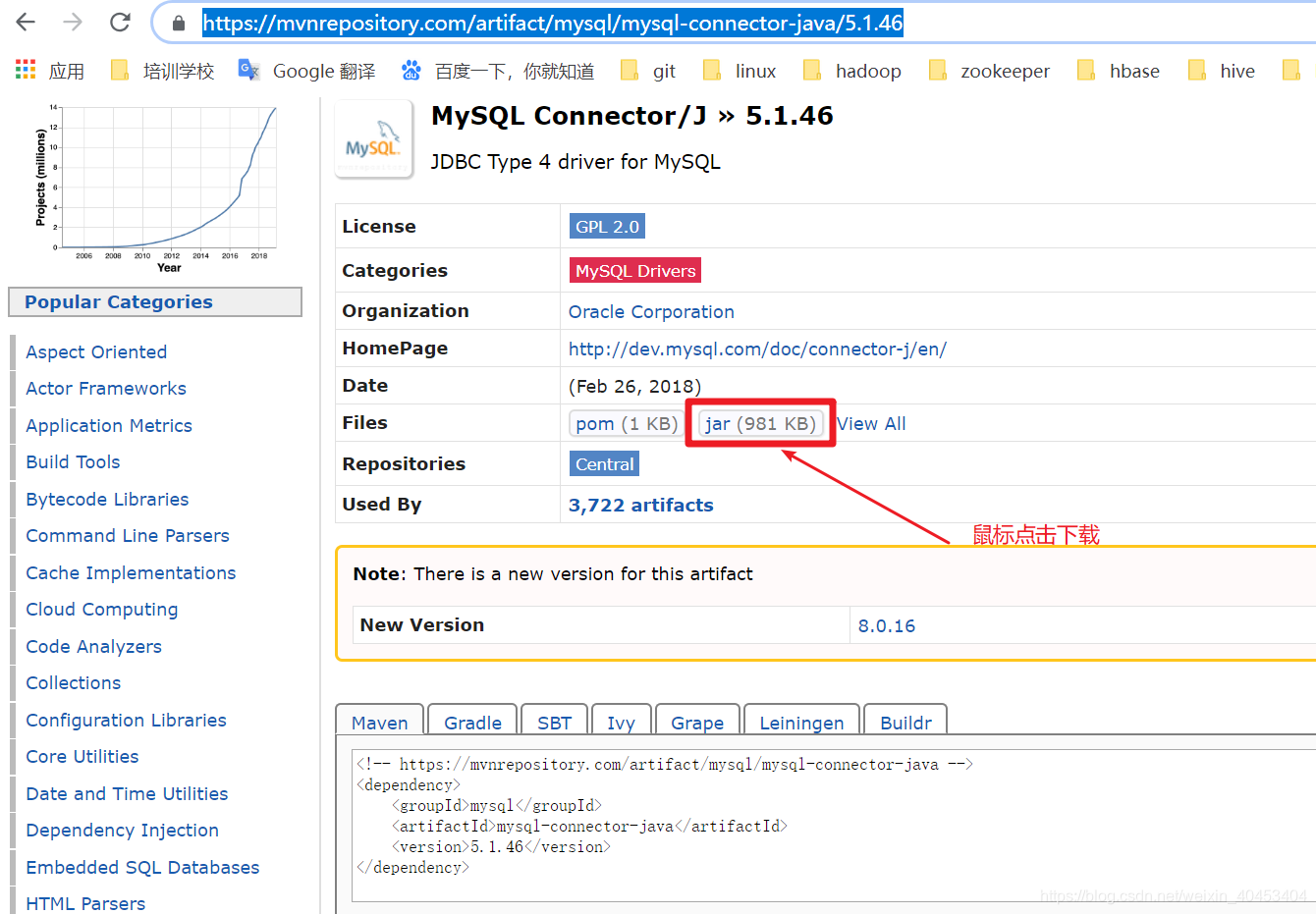1316x914 pixels.
Task: Download the pom (1 KB) file
Action: [627, 423]
